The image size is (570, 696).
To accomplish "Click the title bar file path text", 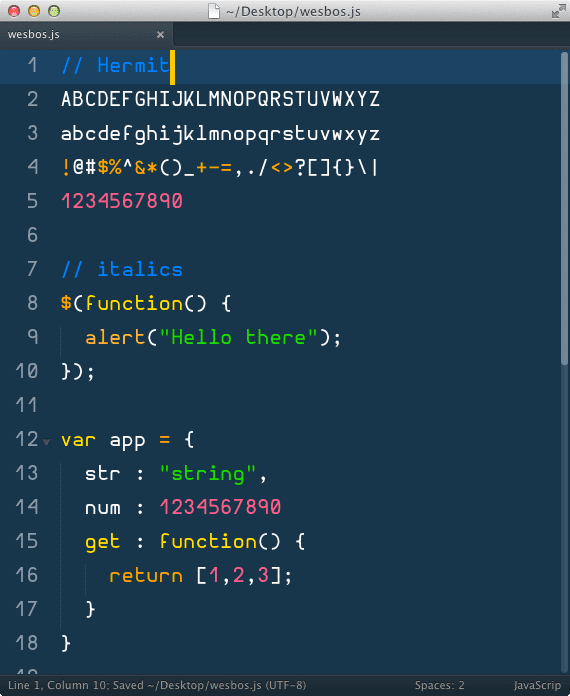I will [293, 11].
